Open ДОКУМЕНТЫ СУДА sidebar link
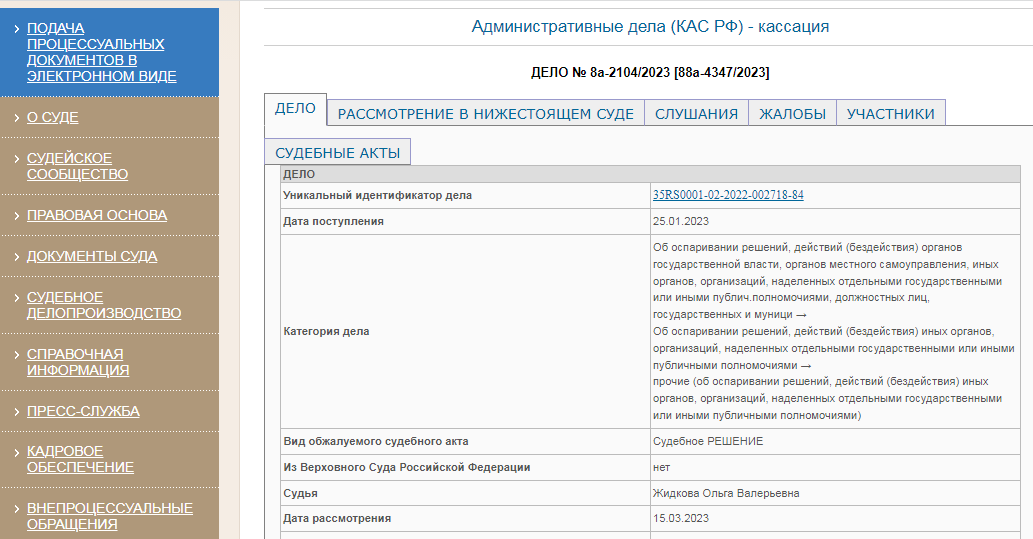Screen dimensions: 1033x539 [x=92, y=256]
